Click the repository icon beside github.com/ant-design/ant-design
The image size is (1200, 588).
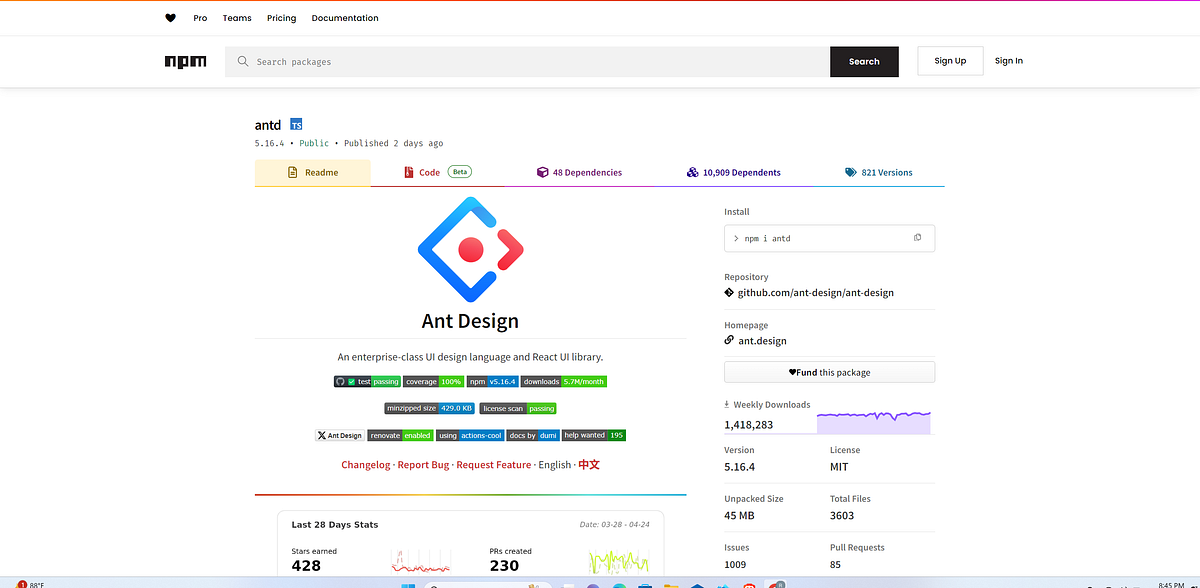(x=729, y=292)
